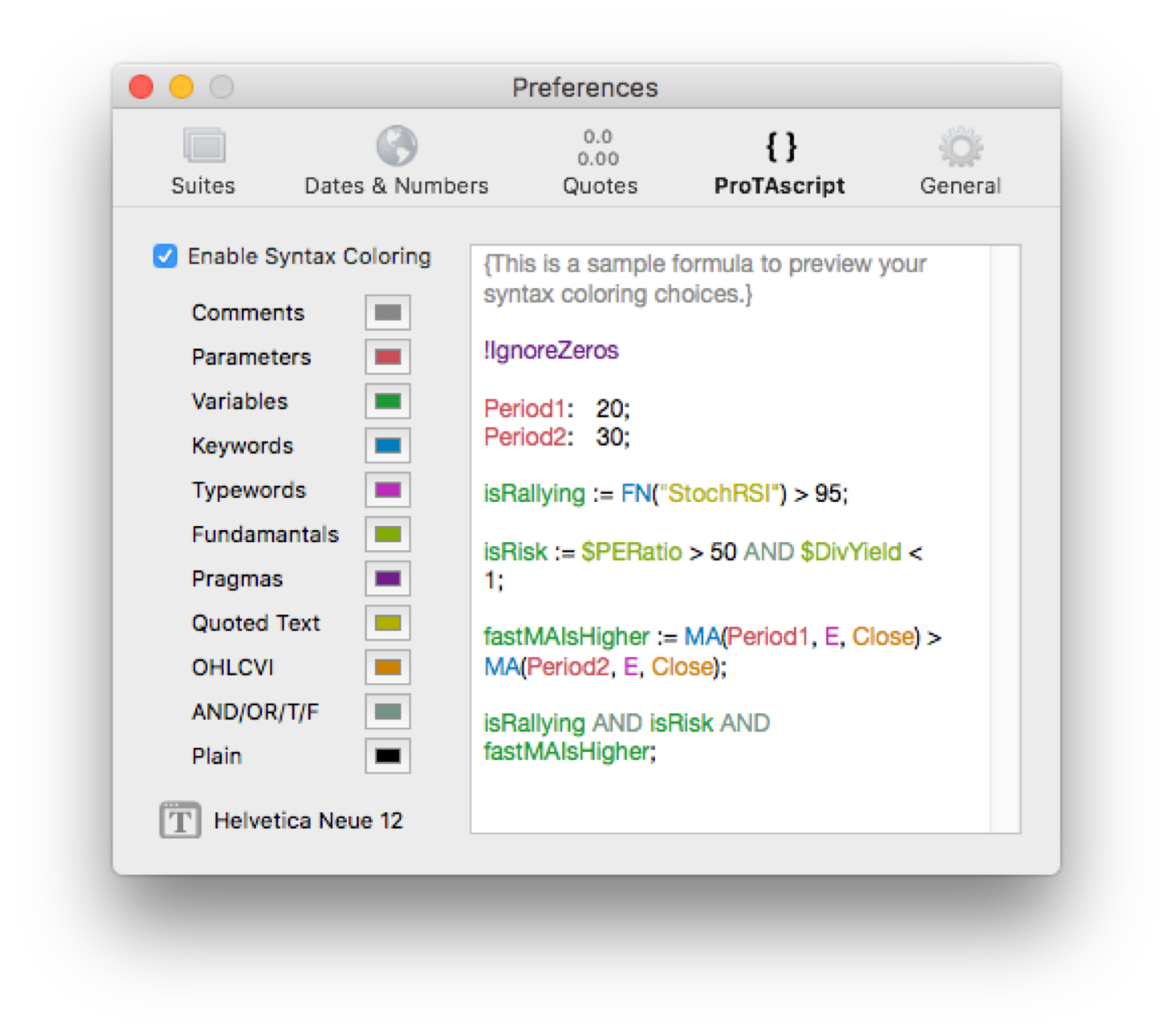Click the Suites stacked-panels icon

pos(203,145)
